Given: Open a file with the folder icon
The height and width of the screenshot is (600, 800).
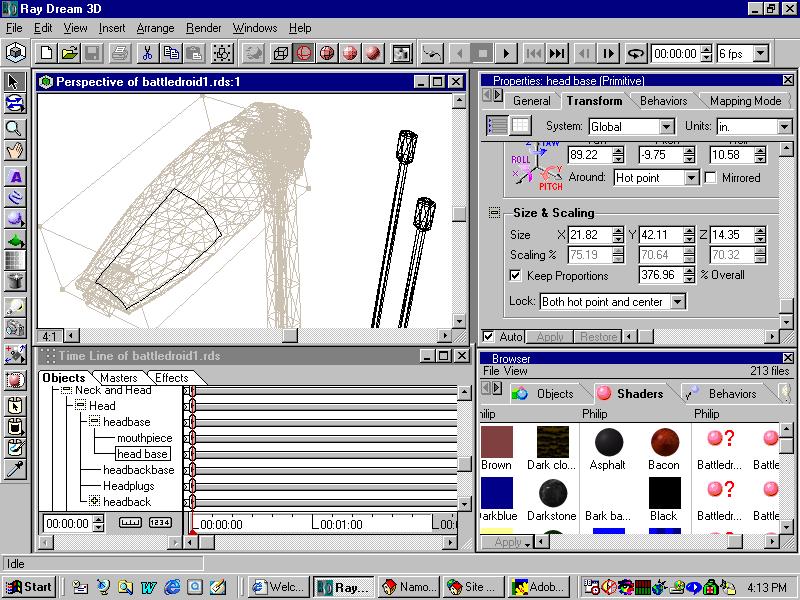Looking at the screenshot, I should point(70,53).
